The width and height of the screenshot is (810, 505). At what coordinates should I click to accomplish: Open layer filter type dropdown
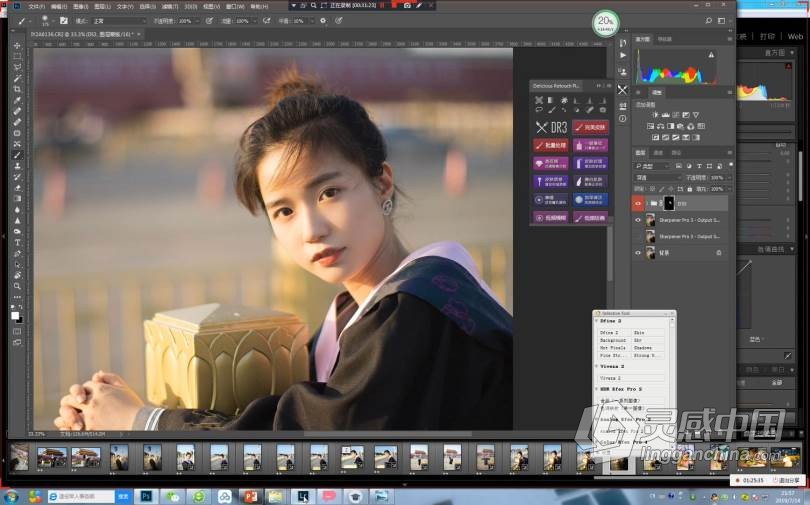(x=652, y=166)
